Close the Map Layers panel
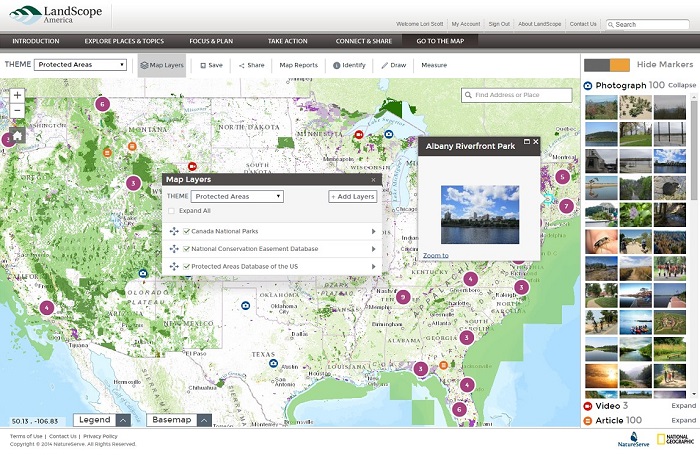Screen dimensions: 700x456 [x=373, y=180]
